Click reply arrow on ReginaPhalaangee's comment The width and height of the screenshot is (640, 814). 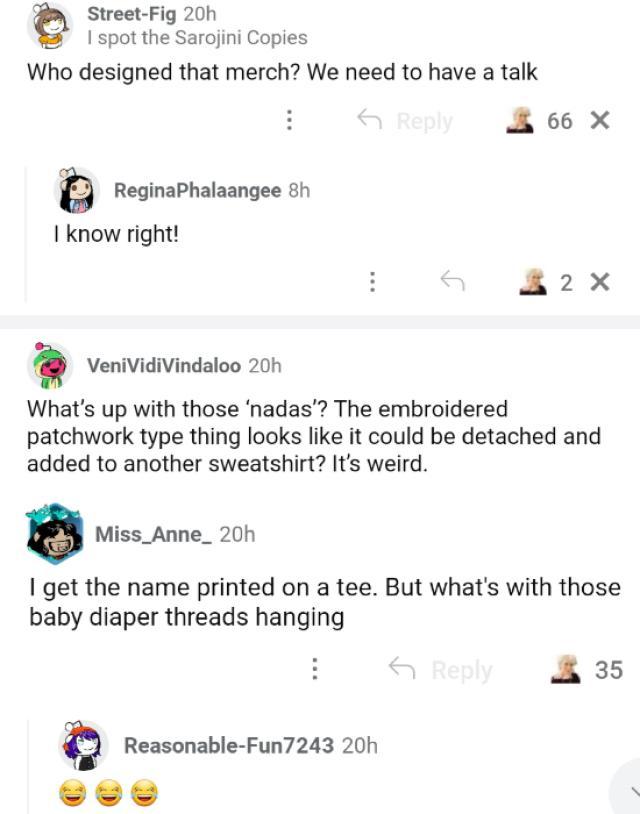pos(454,283)
